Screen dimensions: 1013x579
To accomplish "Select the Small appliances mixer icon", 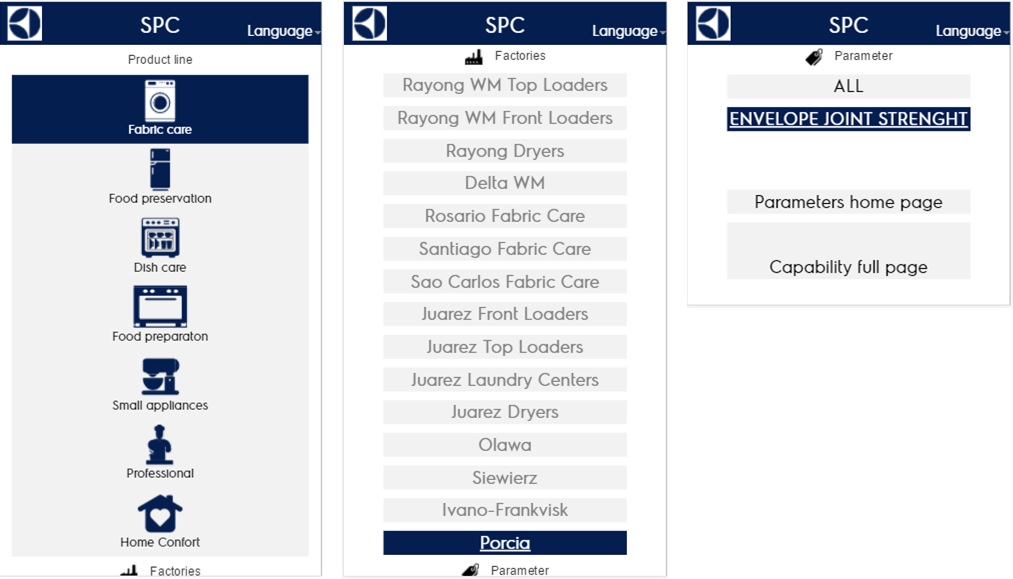I will [160, 376].
